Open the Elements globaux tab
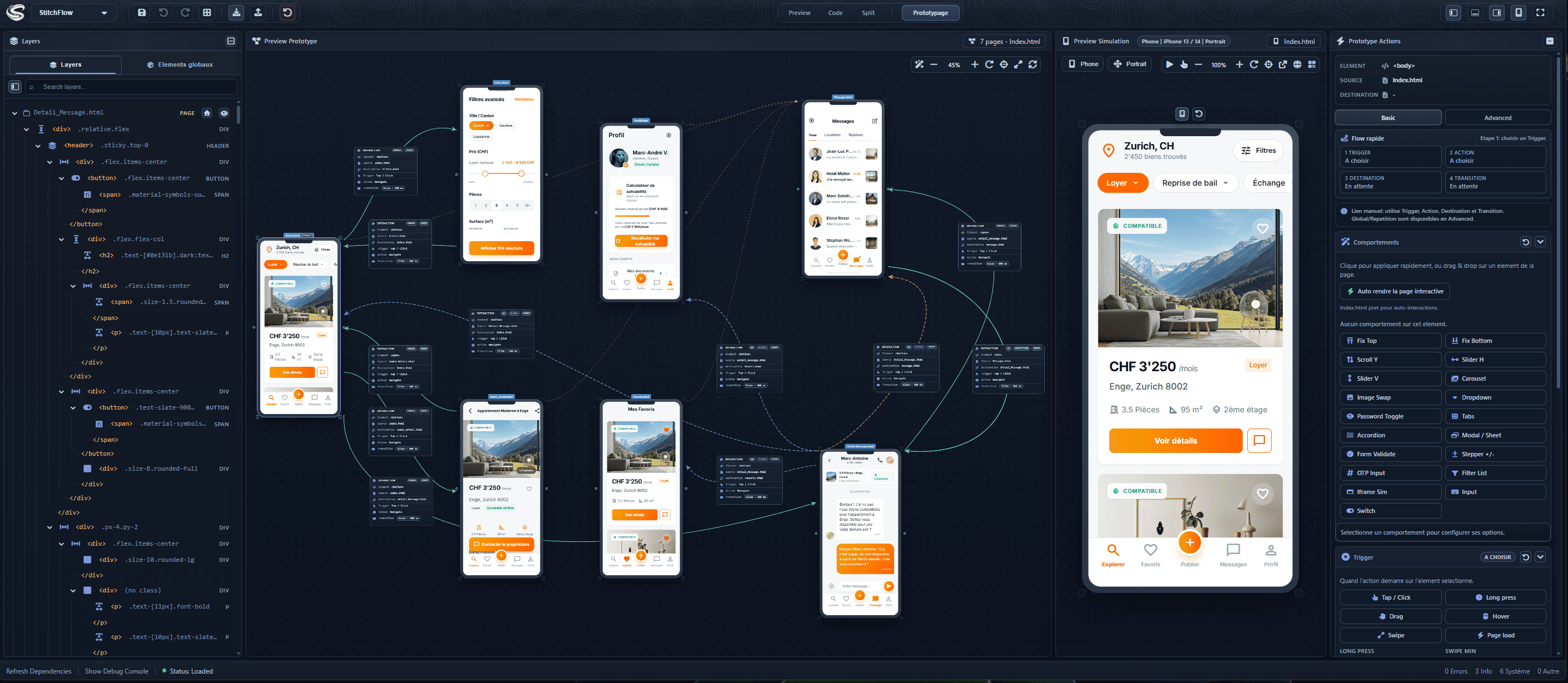Viewport: 1568px width, 683px height. coord(180,64)
